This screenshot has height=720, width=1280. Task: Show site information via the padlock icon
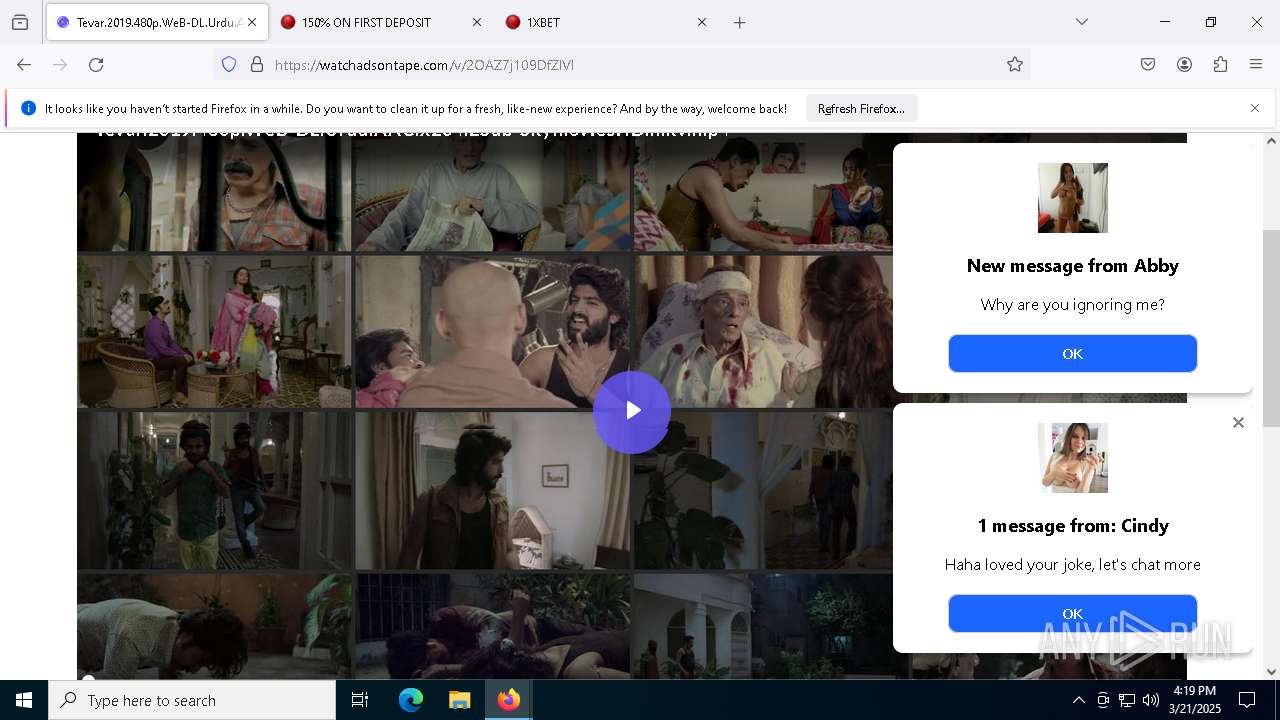tap(257, 64)
